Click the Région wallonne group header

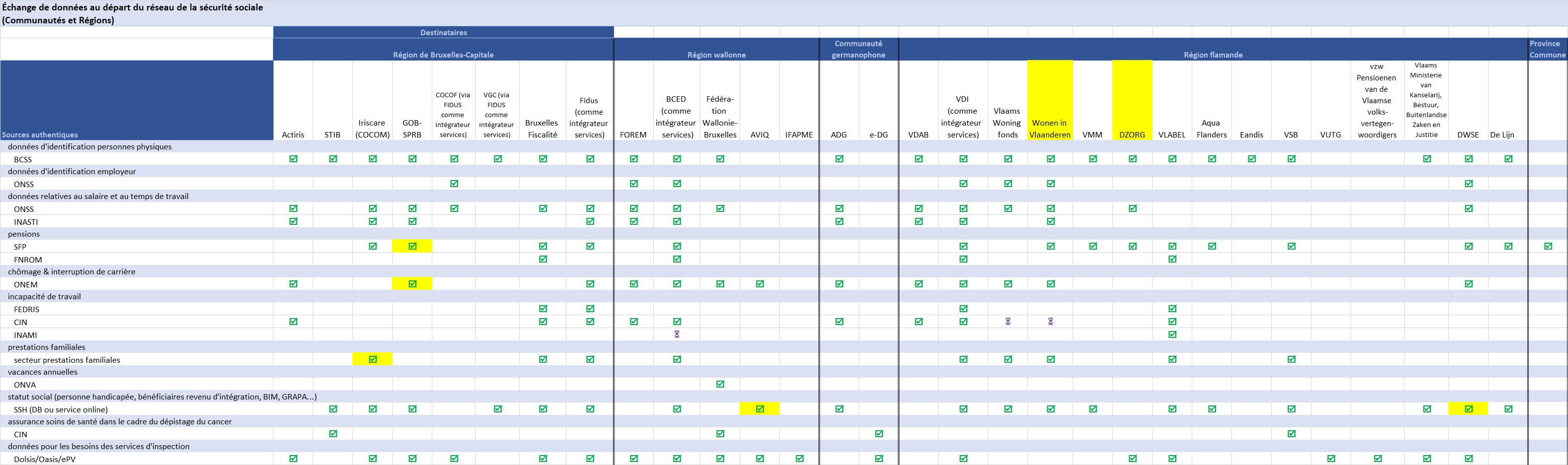point(716,55)
